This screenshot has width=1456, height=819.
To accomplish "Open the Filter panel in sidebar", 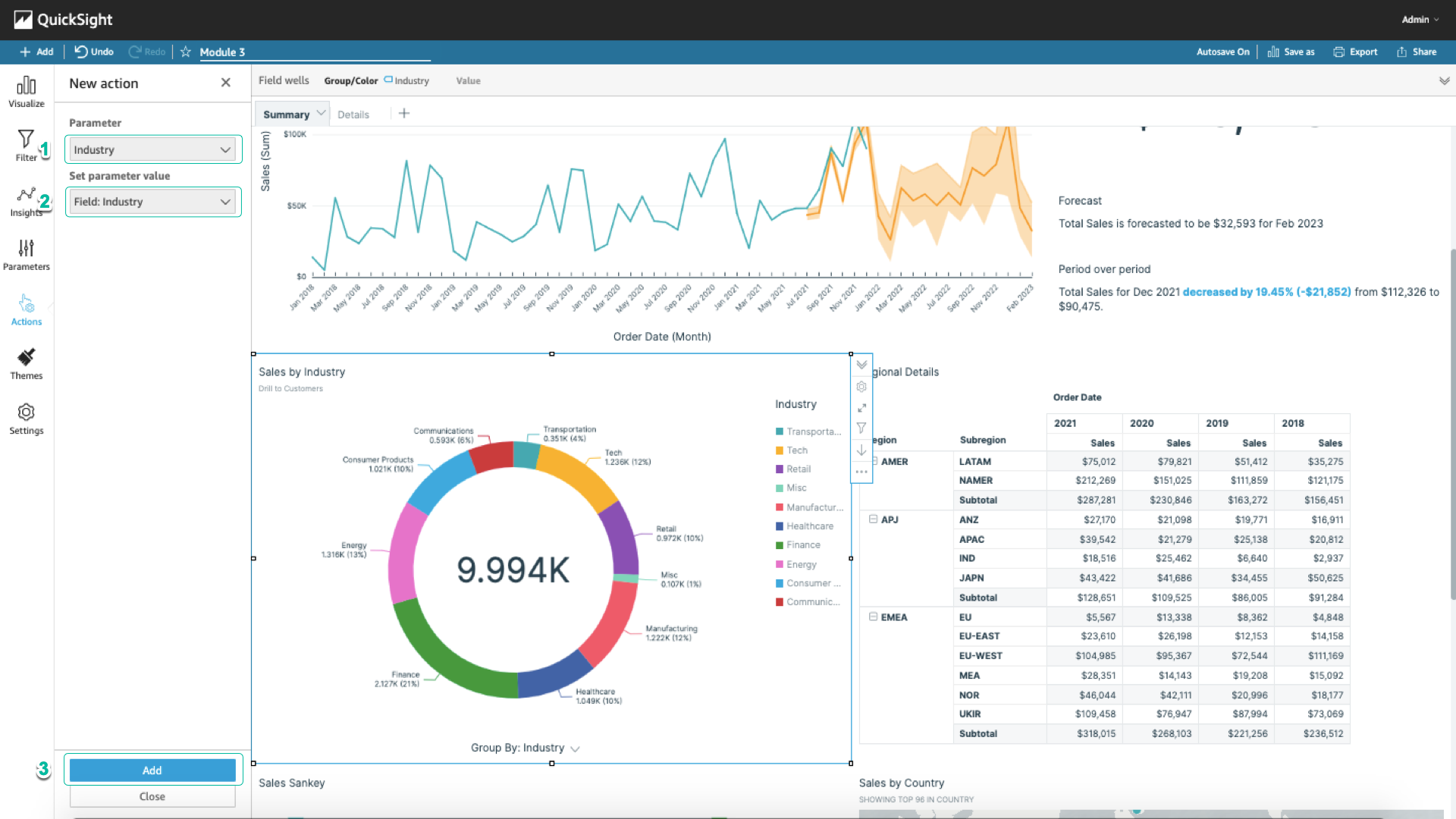I will (x=26, y=146).
